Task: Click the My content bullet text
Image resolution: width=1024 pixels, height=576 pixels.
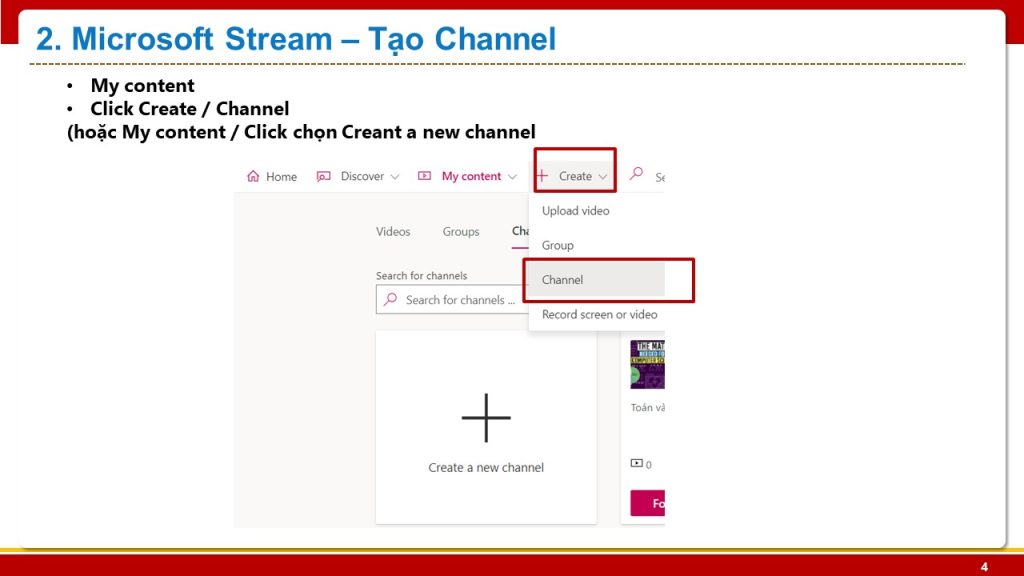Action: pos(142,86)
